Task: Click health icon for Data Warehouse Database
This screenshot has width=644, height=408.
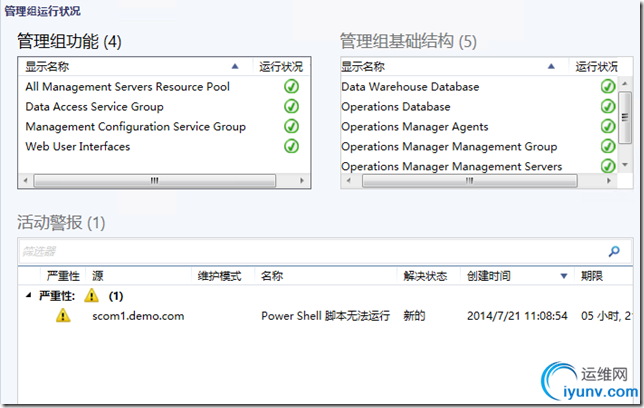Action: pos(608,87)
